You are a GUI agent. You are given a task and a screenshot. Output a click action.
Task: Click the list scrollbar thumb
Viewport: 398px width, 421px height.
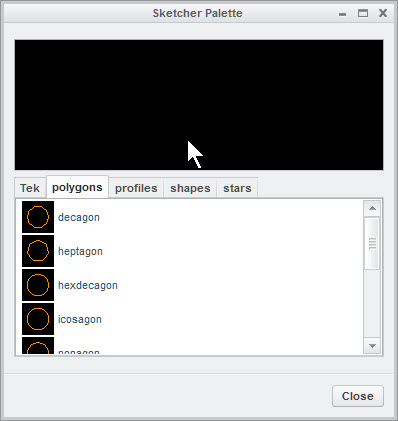tap(372, 243)
